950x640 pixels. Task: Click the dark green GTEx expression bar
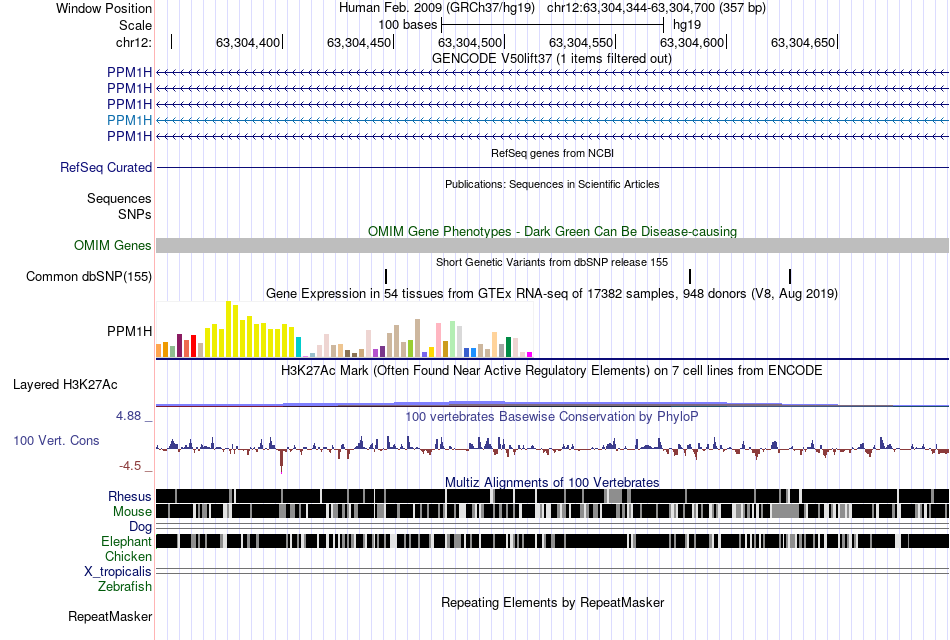[509, 347]
